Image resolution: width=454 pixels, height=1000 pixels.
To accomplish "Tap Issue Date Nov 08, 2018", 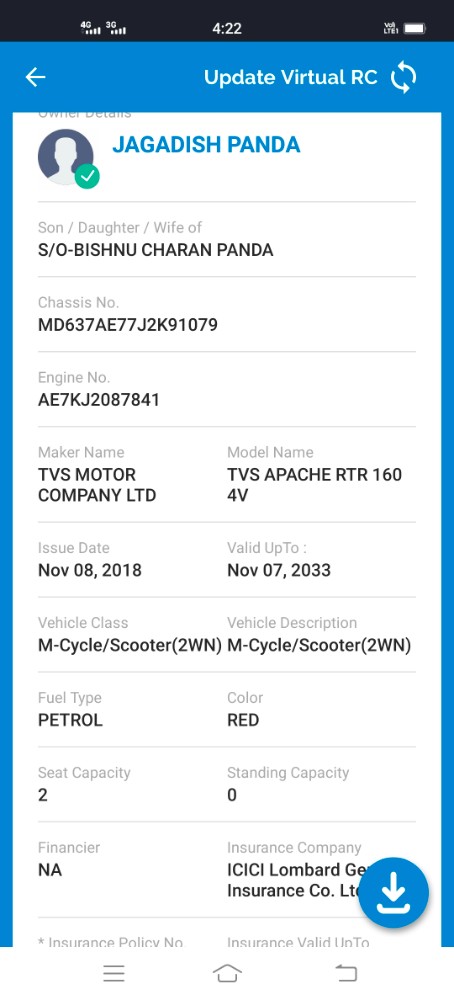I will [x=90, y=570].
